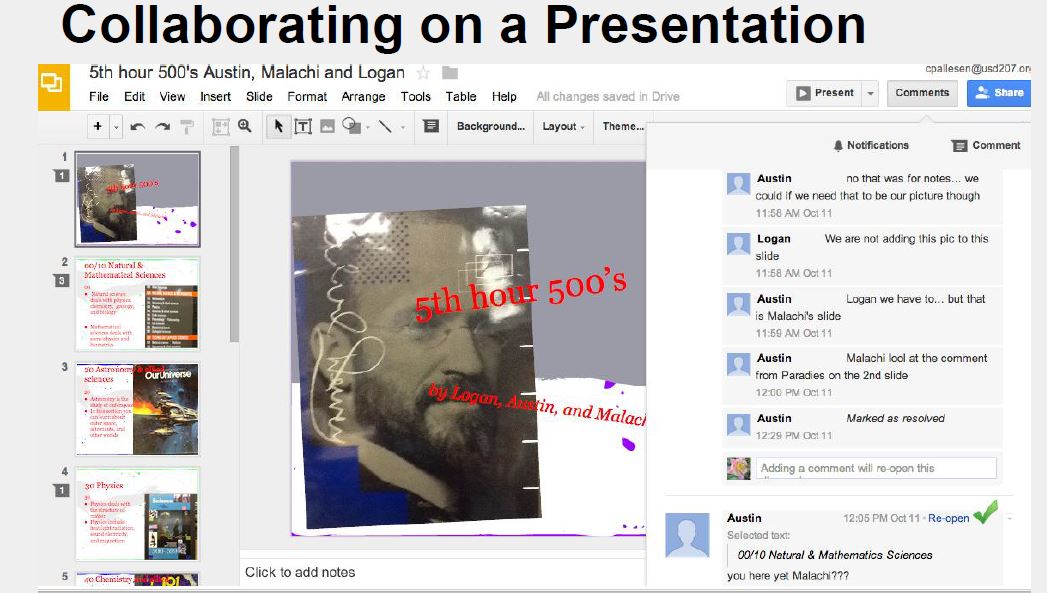Select slide 3 Astronomy thumbnail
The image size is (1047, 593).
[x=138, y=409]
